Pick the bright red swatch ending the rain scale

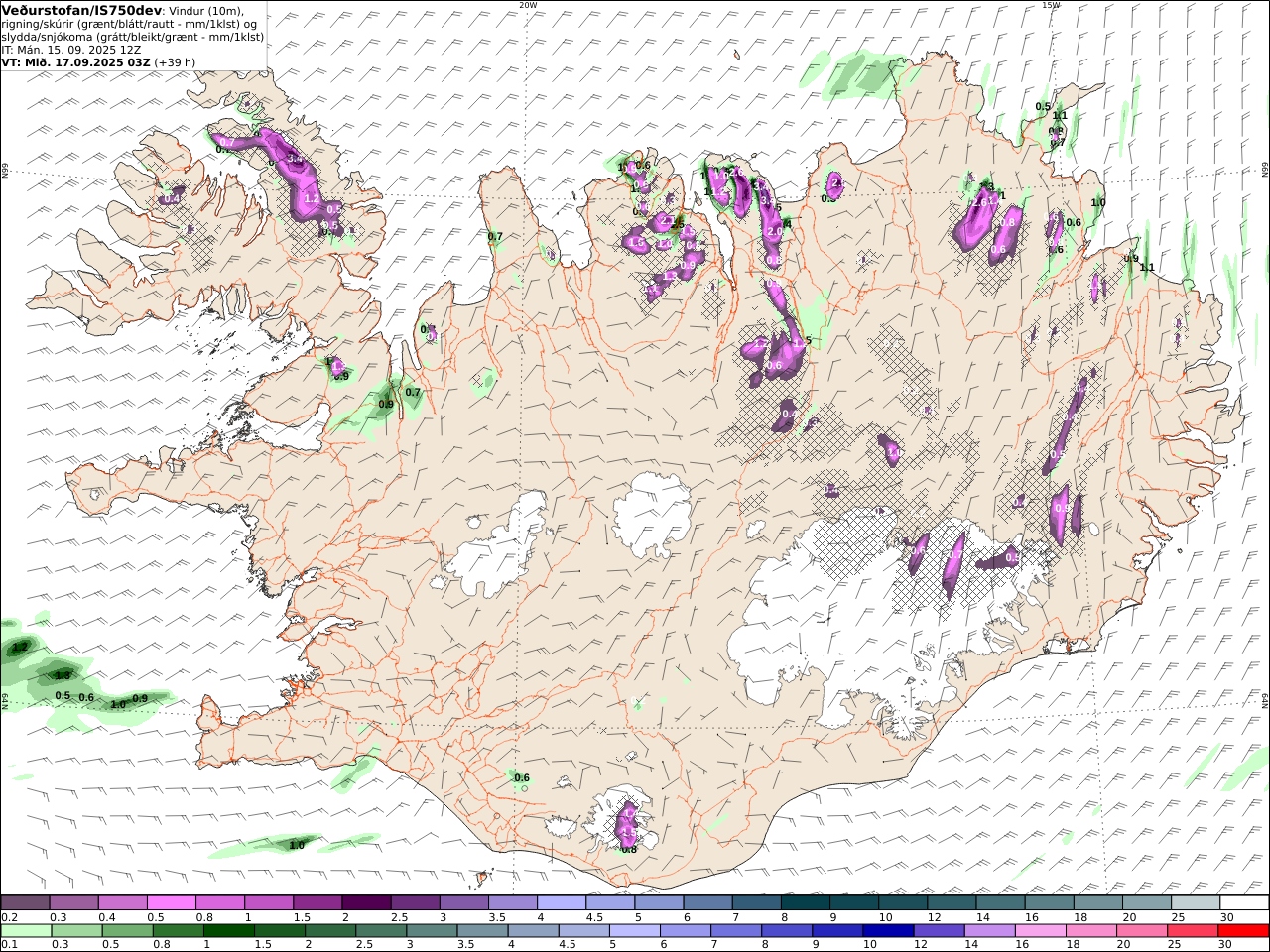(x=1243, y=930)
